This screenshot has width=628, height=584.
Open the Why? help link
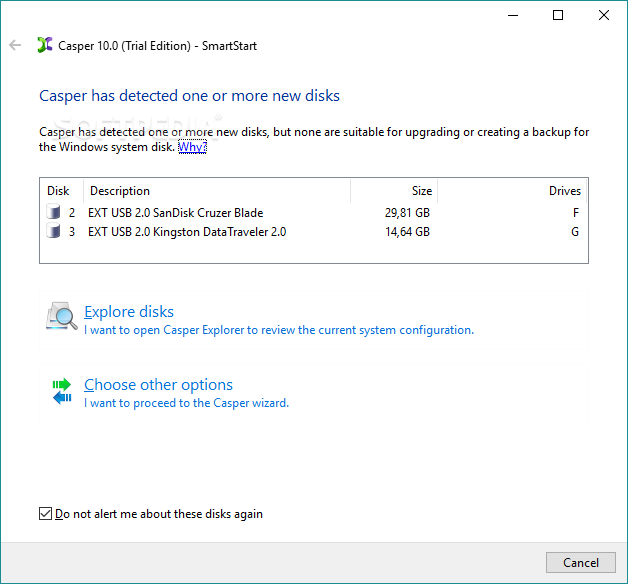coord(192,147)
